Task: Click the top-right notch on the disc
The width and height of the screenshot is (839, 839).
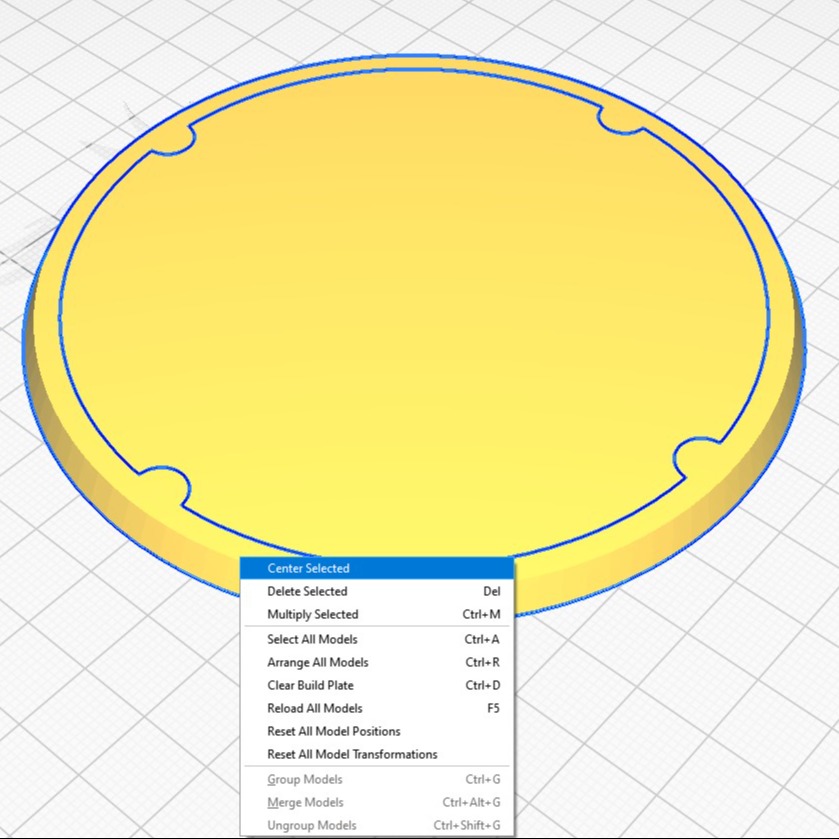Action: tap(622, 119)
